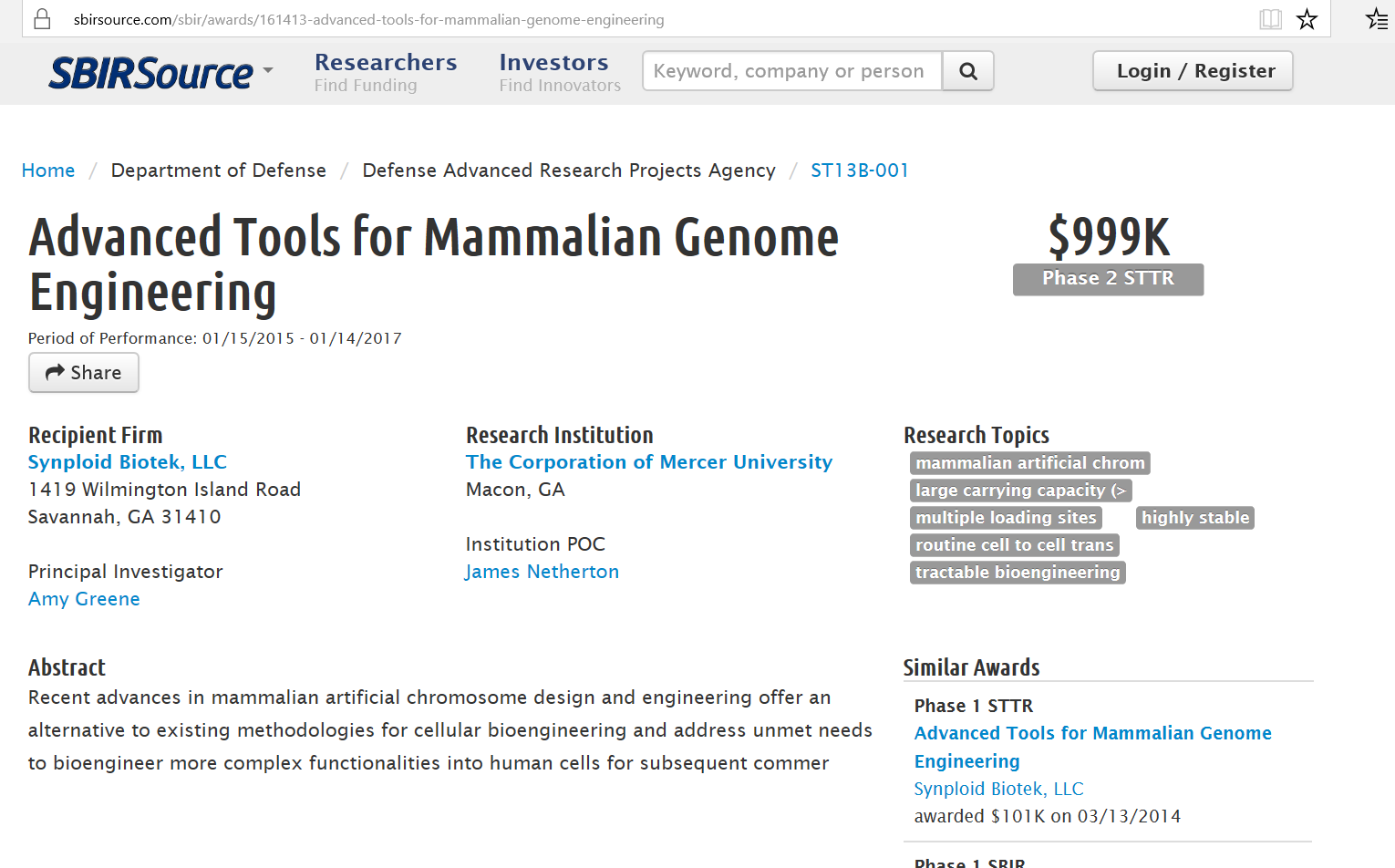Open principal investigator Amy Greene's profile
Image resolution: width=1395 pixels, height=868 pixels.
pos(84,599)
